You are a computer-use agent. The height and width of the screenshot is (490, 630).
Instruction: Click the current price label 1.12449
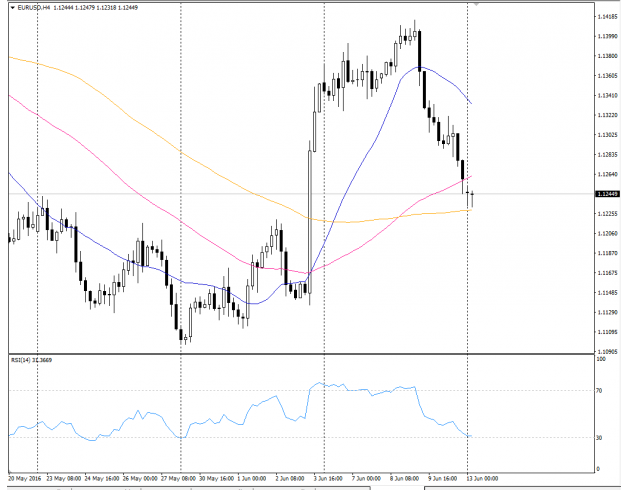pos(605,194)
